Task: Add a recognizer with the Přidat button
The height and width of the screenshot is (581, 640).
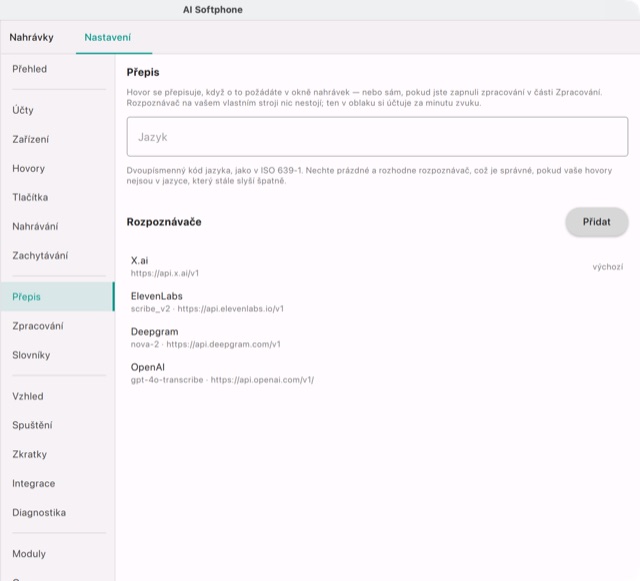Action: click(x=596, y=222)
